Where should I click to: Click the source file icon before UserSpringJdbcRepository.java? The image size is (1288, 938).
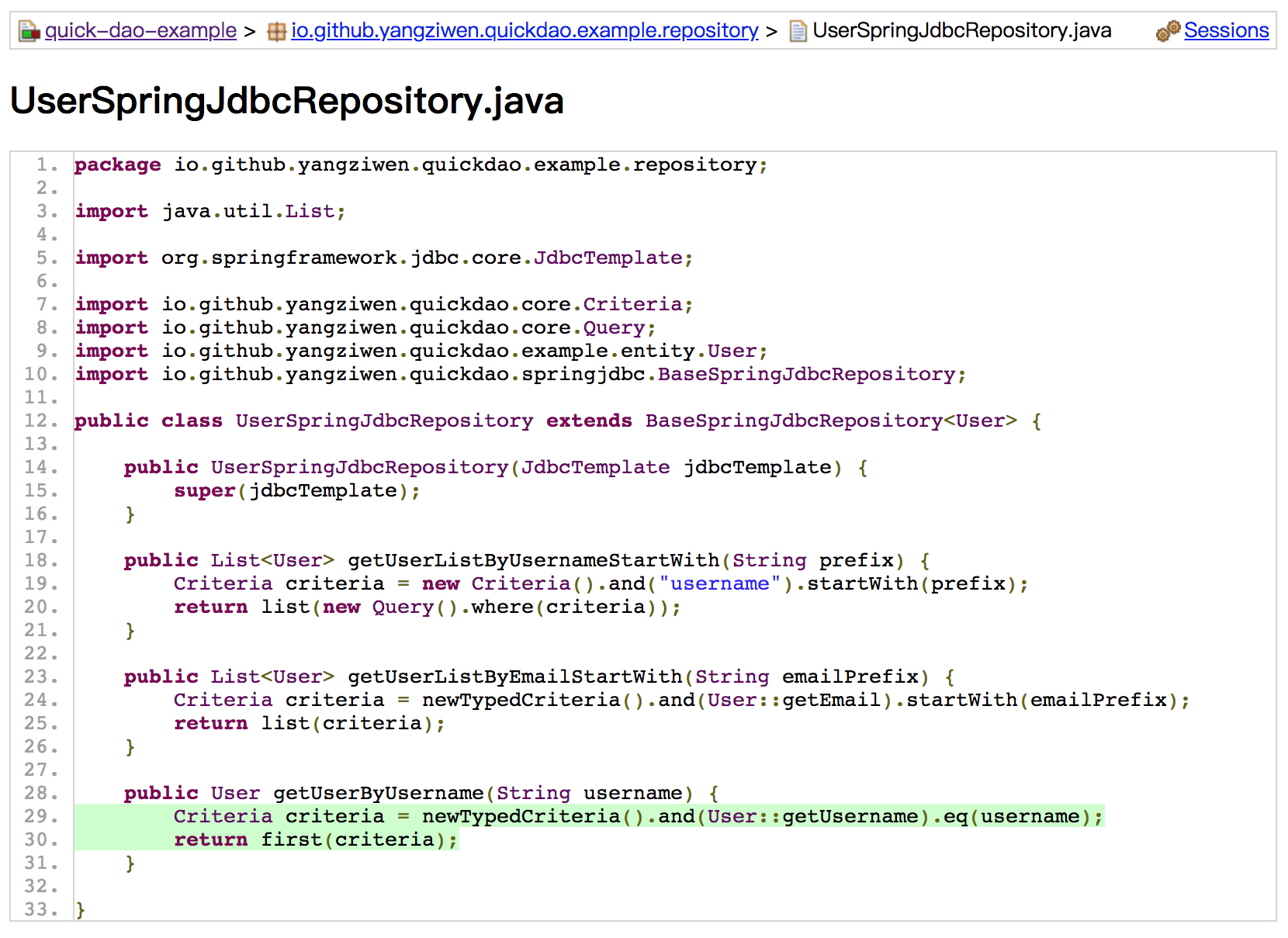(798, 32)
